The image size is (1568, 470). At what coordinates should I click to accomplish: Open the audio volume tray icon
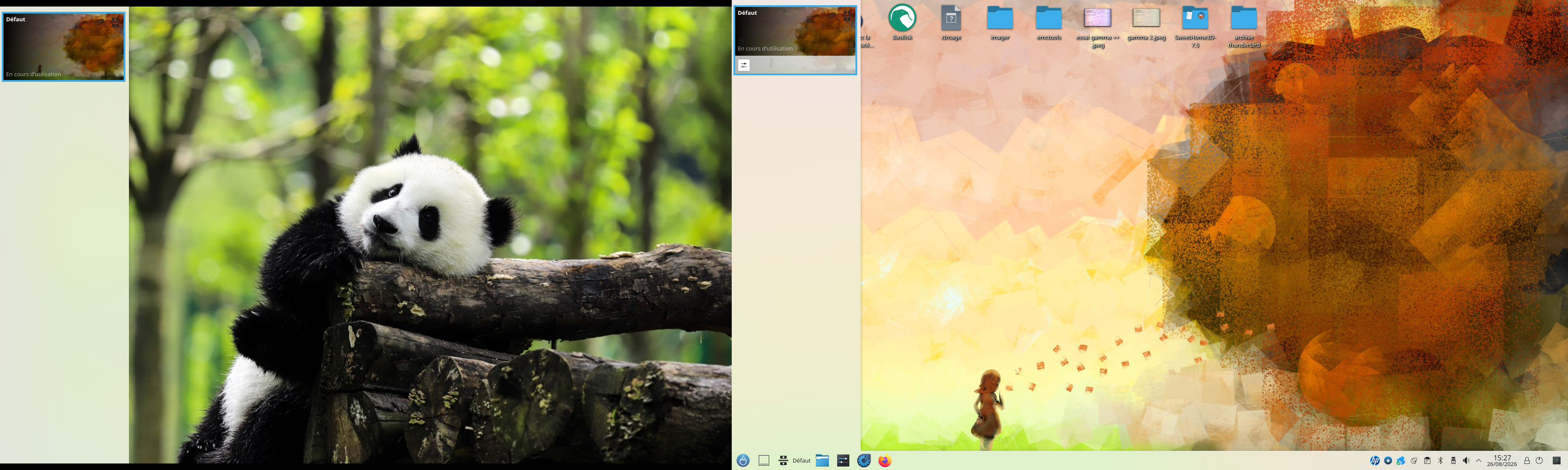[x=1466, y=460]
